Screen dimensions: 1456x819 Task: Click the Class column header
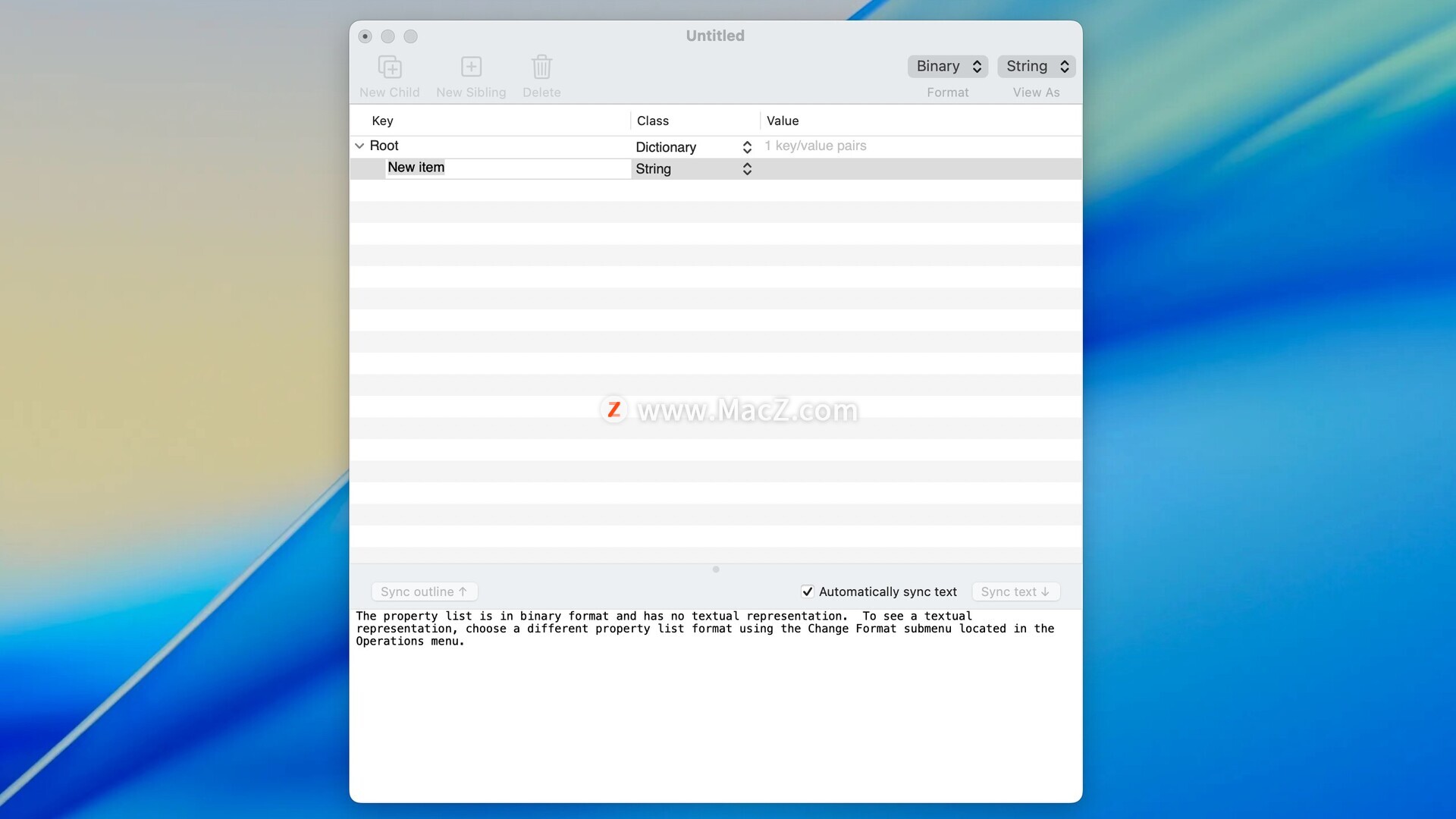coord(653,121)
